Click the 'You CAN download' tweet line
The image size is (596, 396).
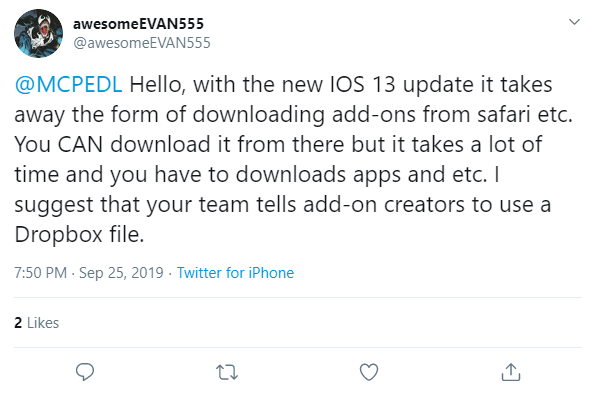[x=278, y=144]
